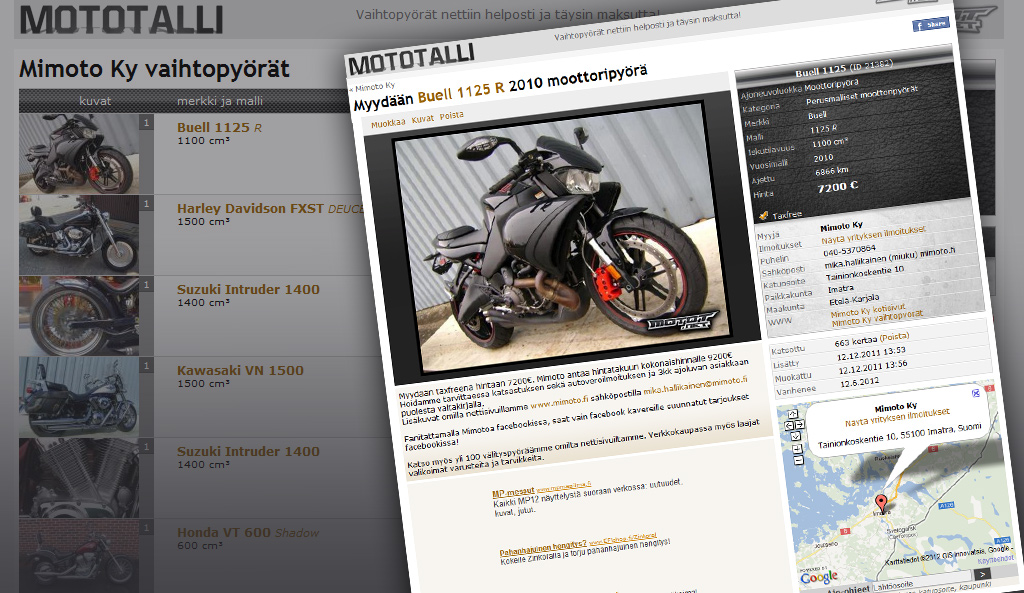
Task: Open the Kuvat tab
Action: pyautogui.click(x=422, y=119)
